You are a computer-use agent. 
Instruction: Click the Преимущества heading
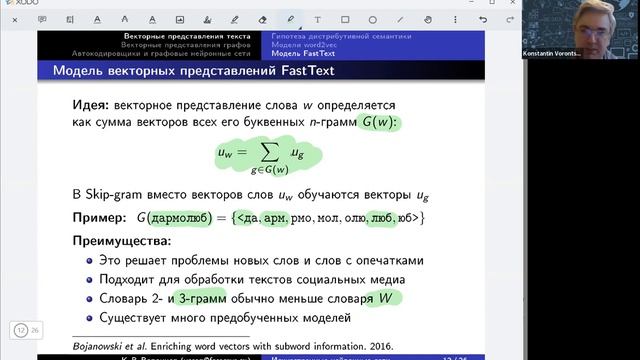click(122, 241)
